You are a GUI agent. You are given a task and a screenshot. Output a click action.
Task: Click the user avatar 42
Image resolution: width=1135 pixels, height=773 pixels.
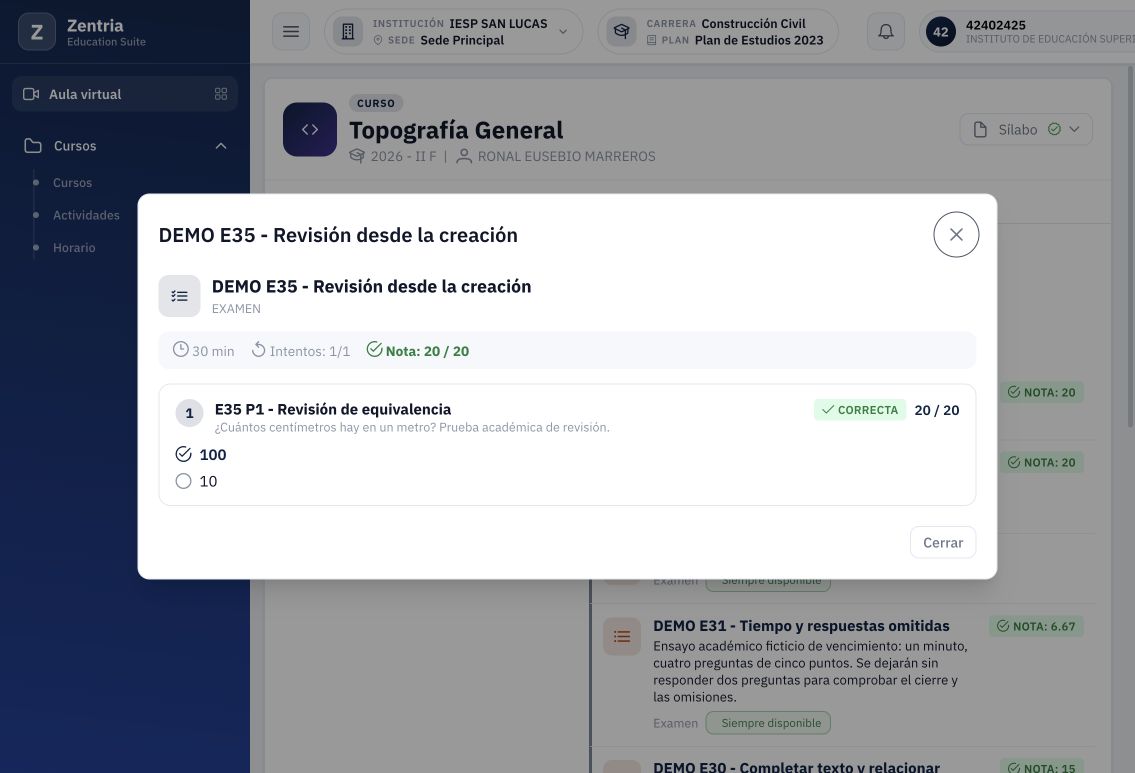click(x=940, y=32)
